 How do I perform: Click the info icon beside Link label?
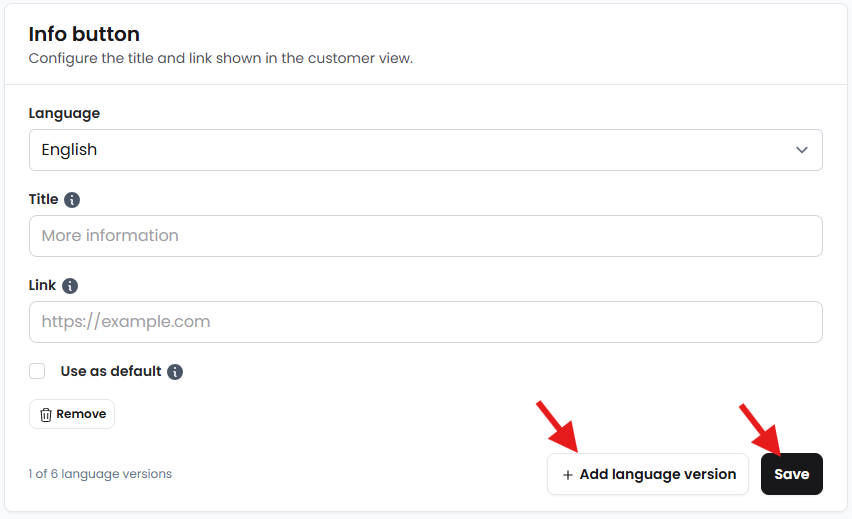pos(70,286)
